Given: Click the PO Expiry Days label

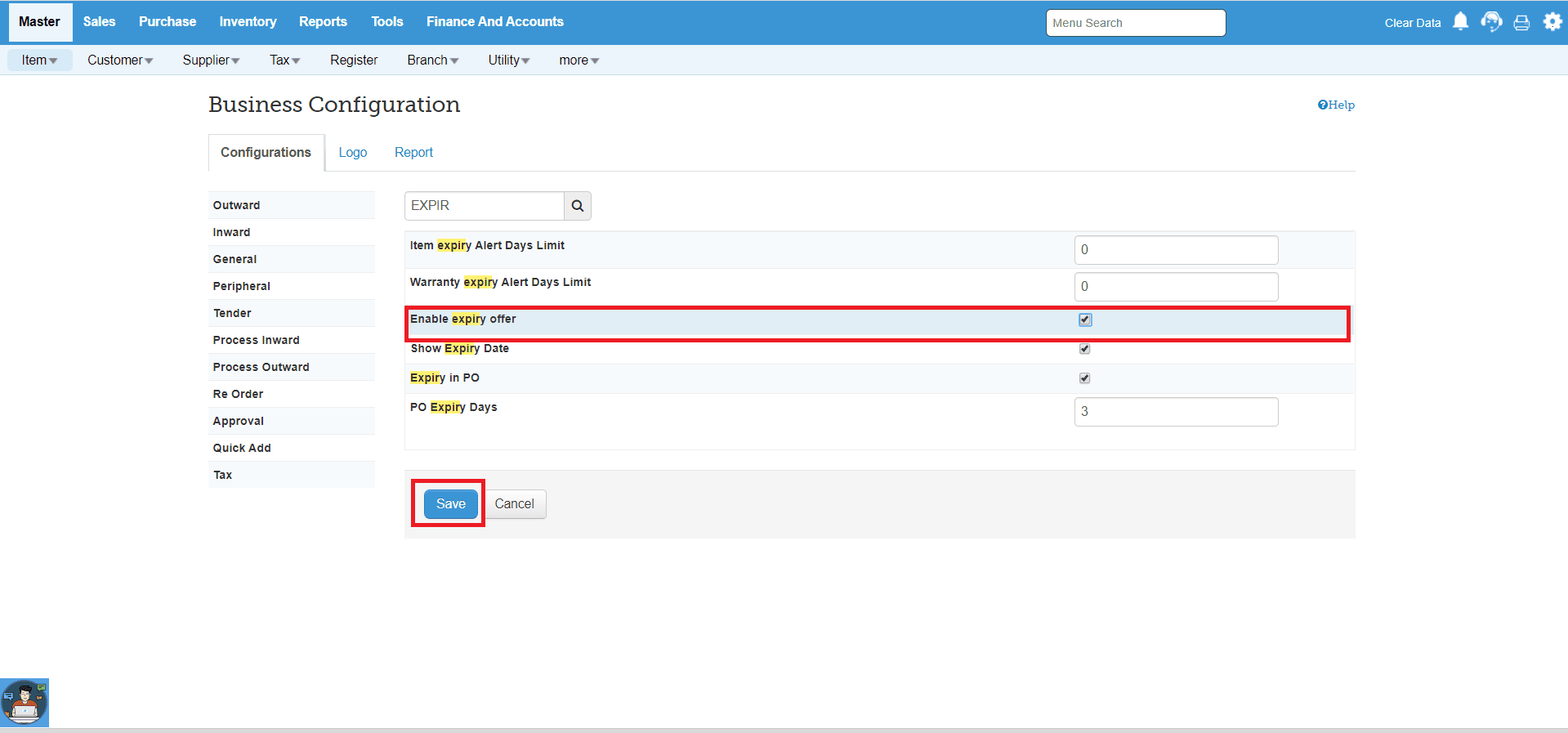Looking at the screenshot, I should pos(453,407).
